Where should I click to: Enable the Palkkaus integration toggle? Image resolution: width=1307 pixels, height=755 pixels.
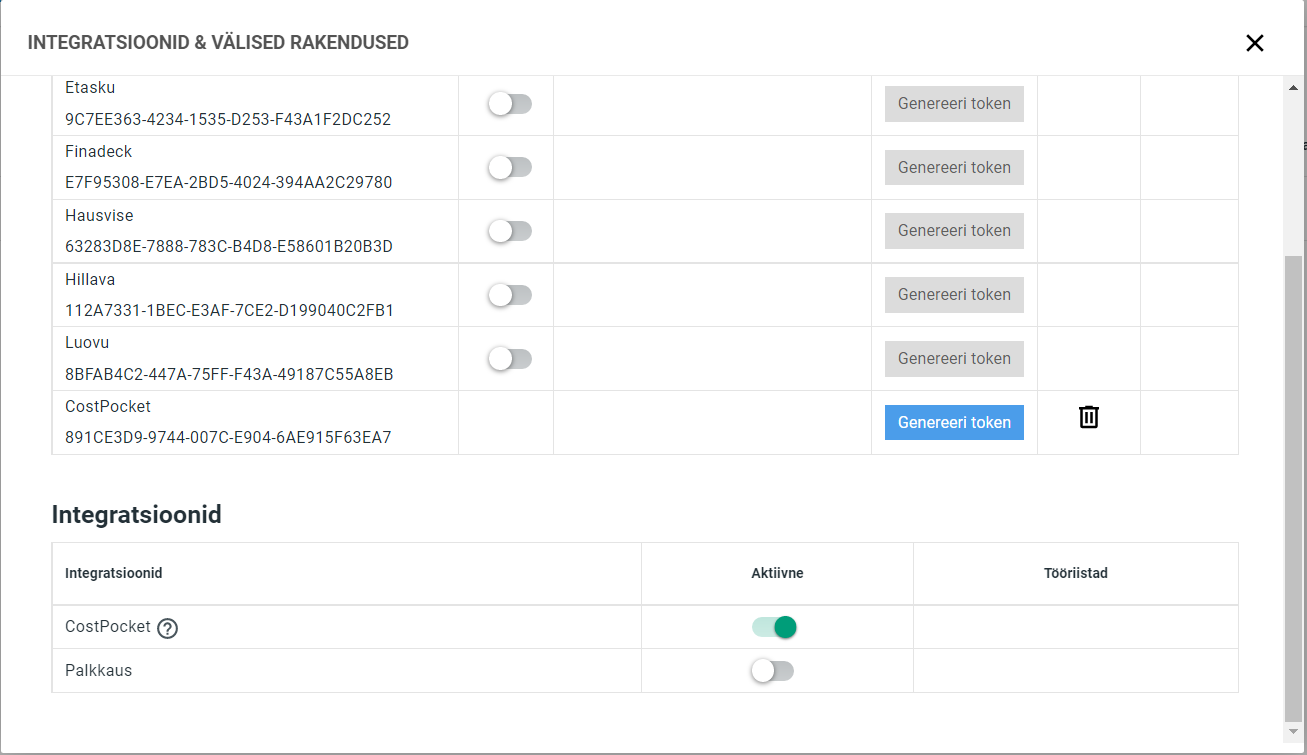tap(773, 671)
